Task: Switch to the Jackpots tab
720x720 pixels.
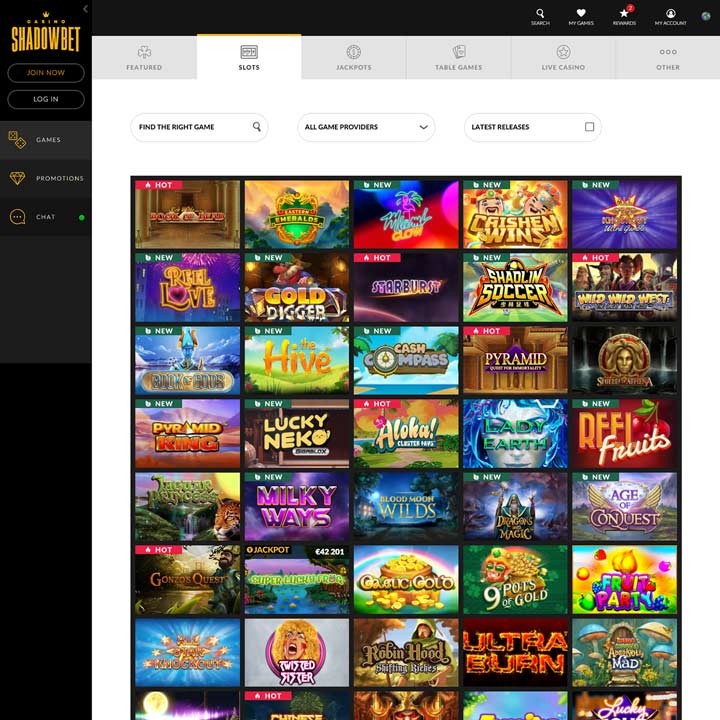Action: [x=354, y=57]
